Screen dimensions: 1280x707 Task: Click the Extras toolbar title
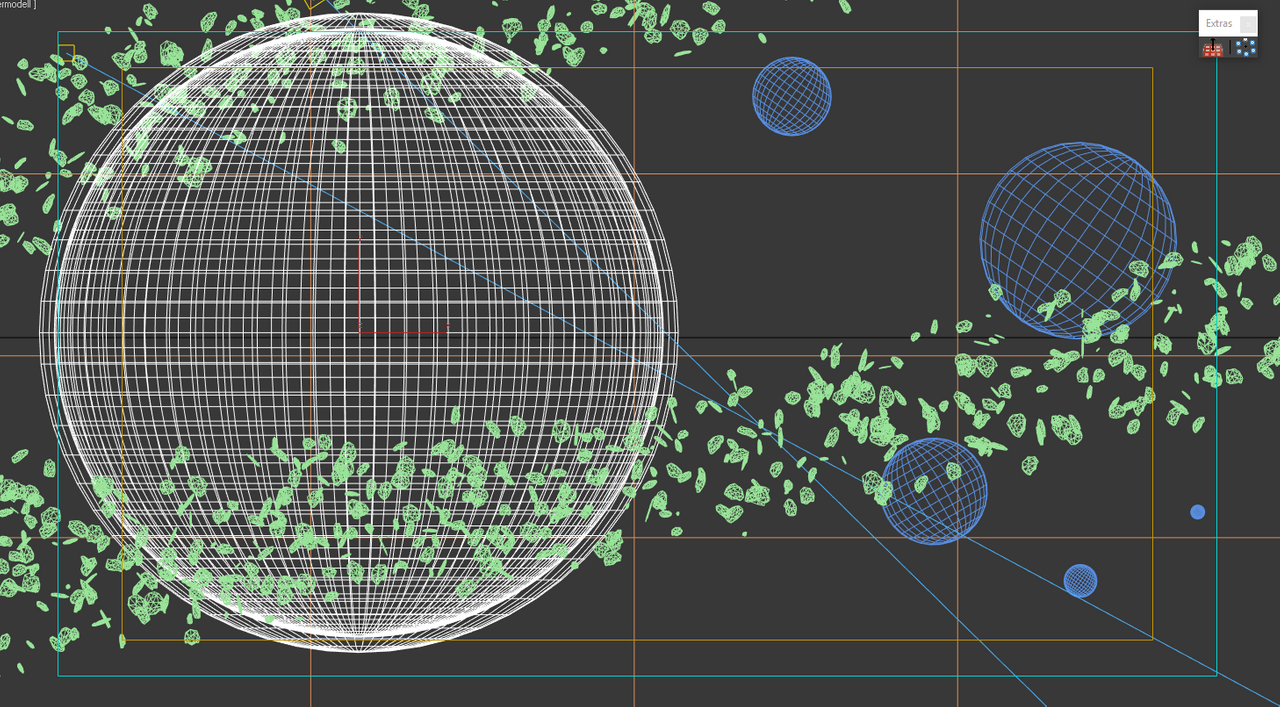[x=1219, y=23]
